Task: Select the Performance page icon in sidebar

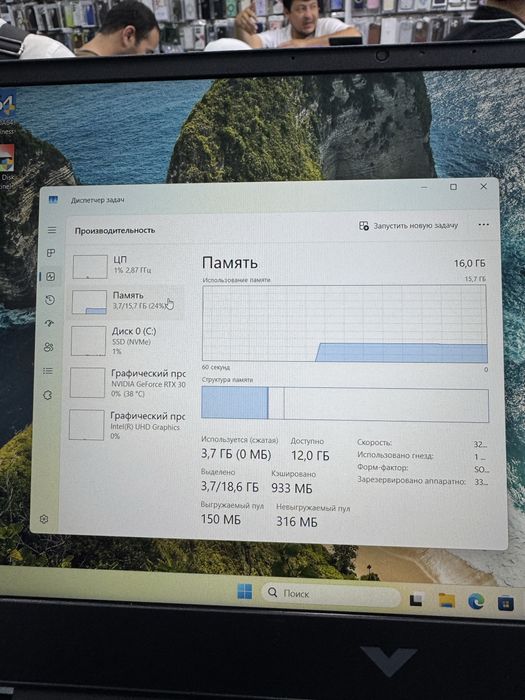Action: 51,277
